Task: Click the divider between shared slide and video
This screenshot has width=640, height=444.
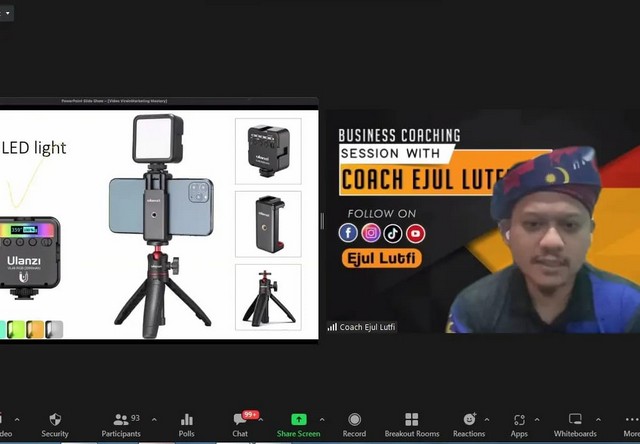Action: click(x=321, y=220)
